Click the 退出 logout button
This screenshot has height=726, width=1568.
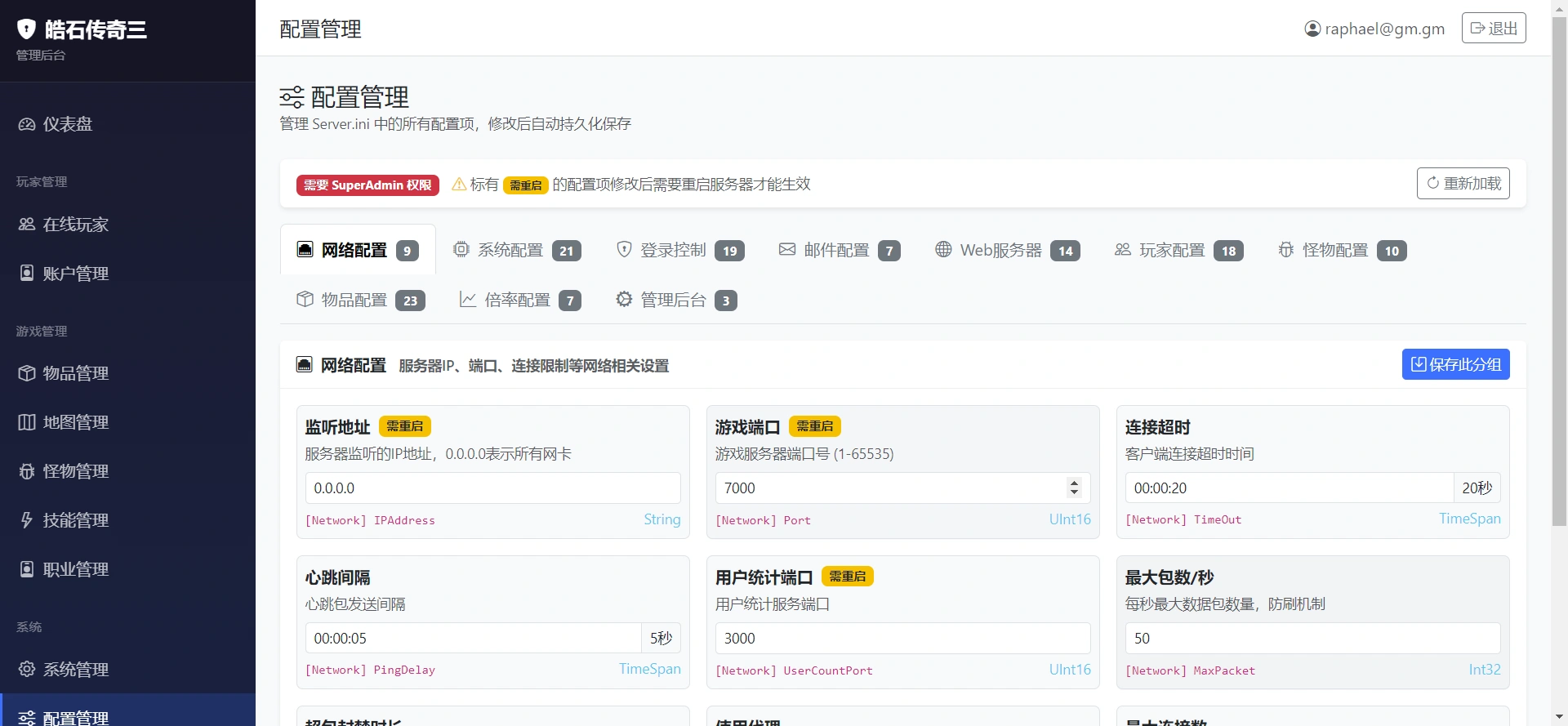1493,29
